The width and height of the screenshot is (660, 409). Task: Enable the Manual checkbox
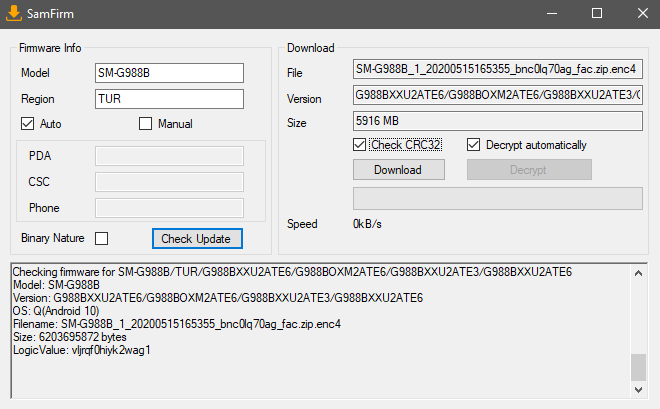[145, 124]
